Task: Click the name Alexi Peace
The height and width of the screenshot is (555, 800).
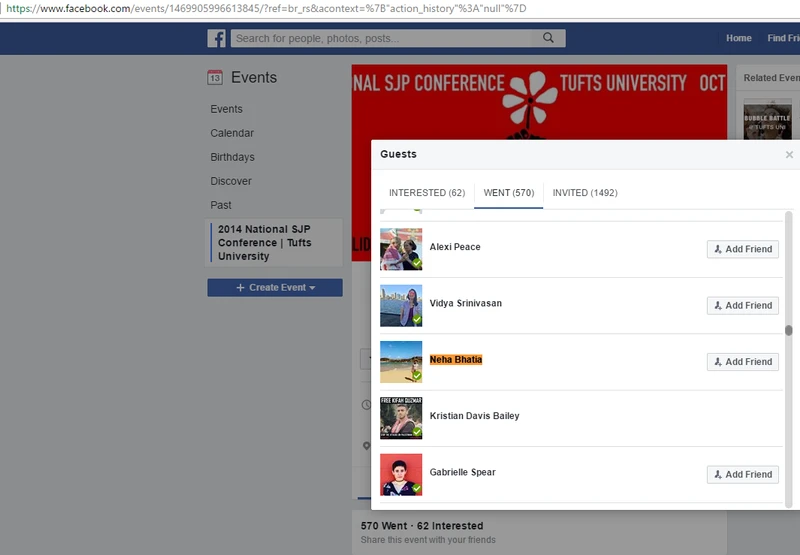Action: point(455,247)
